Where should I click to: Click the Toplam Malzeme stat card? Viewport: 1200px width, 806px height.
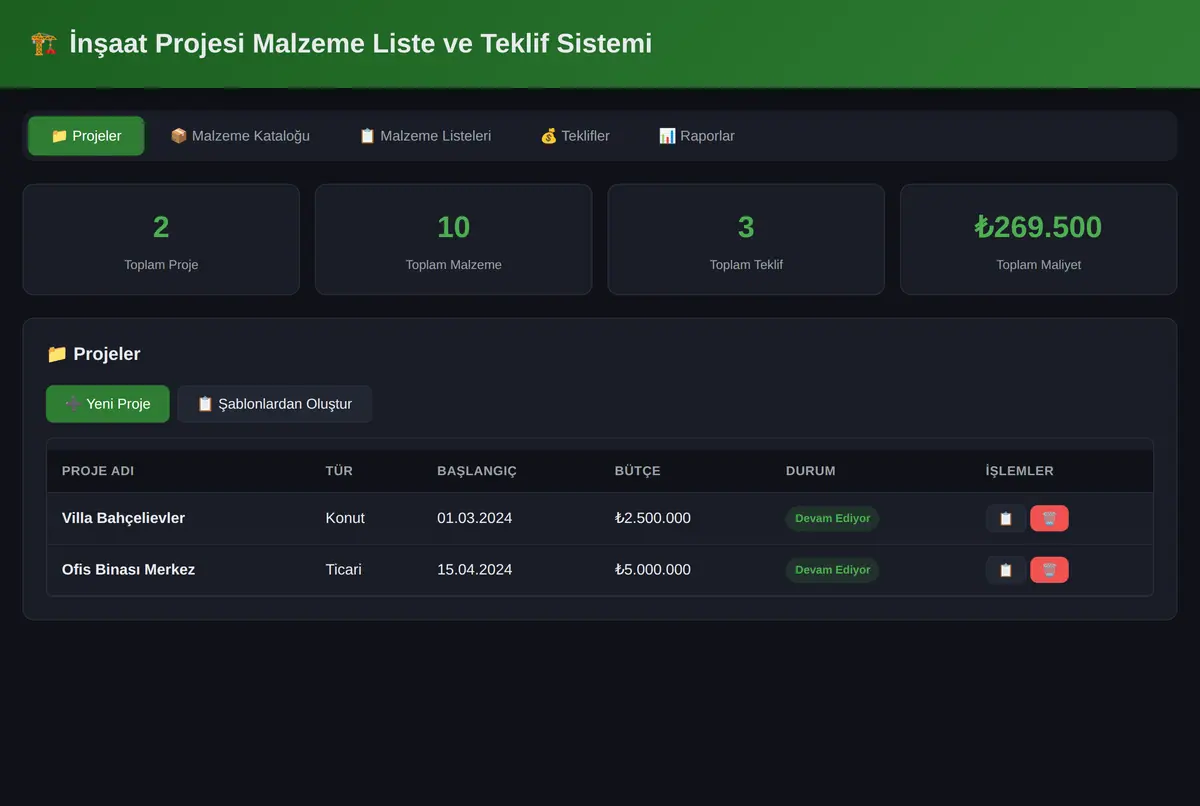[453, 239]
